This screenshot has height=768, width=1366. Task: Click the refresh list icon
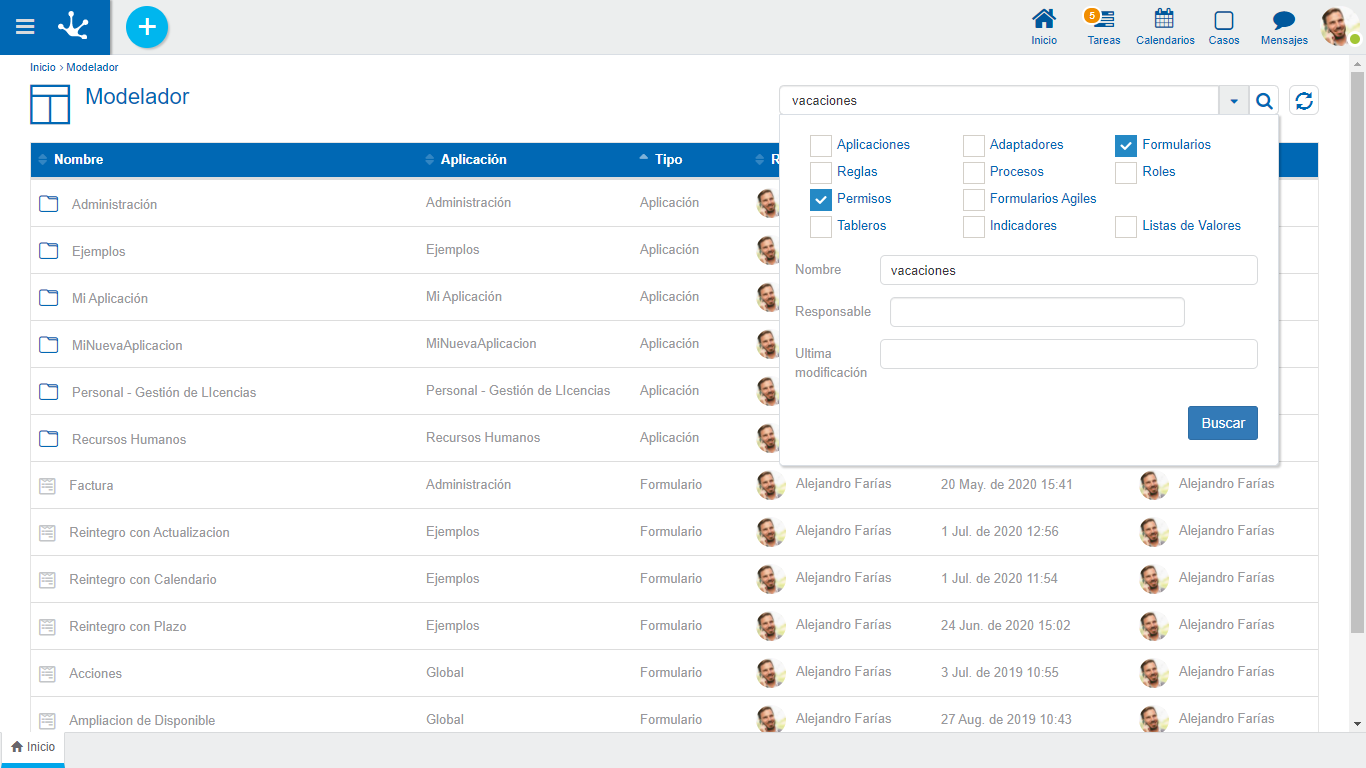1304,100
